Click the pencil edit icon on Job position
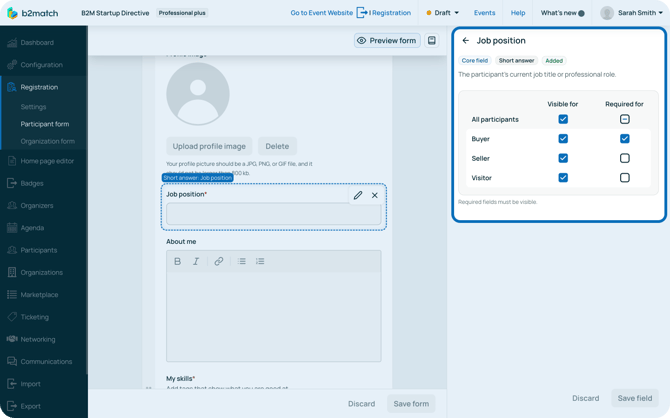Screen dimensions: 670x418 point(358,195)
